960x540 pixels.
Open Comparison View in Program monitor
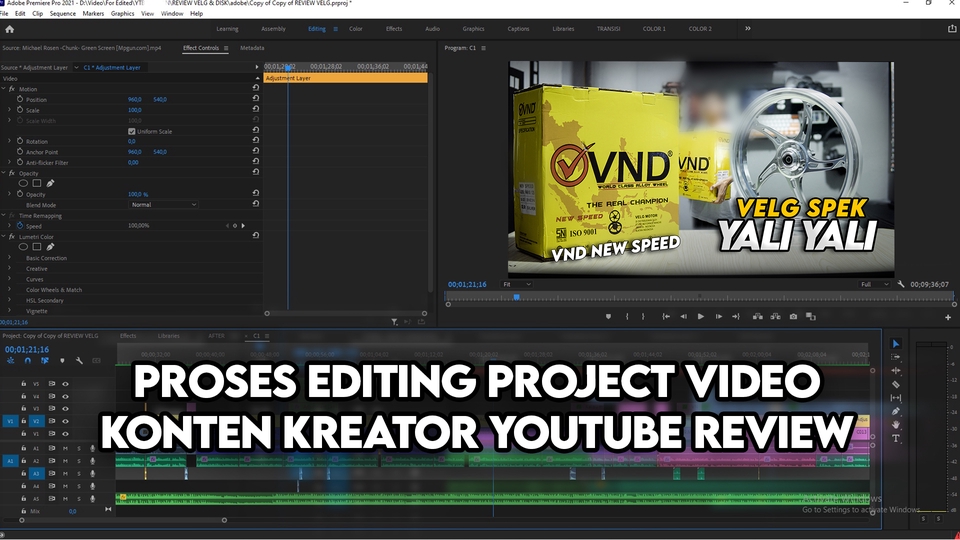click(x=811, y=317)
